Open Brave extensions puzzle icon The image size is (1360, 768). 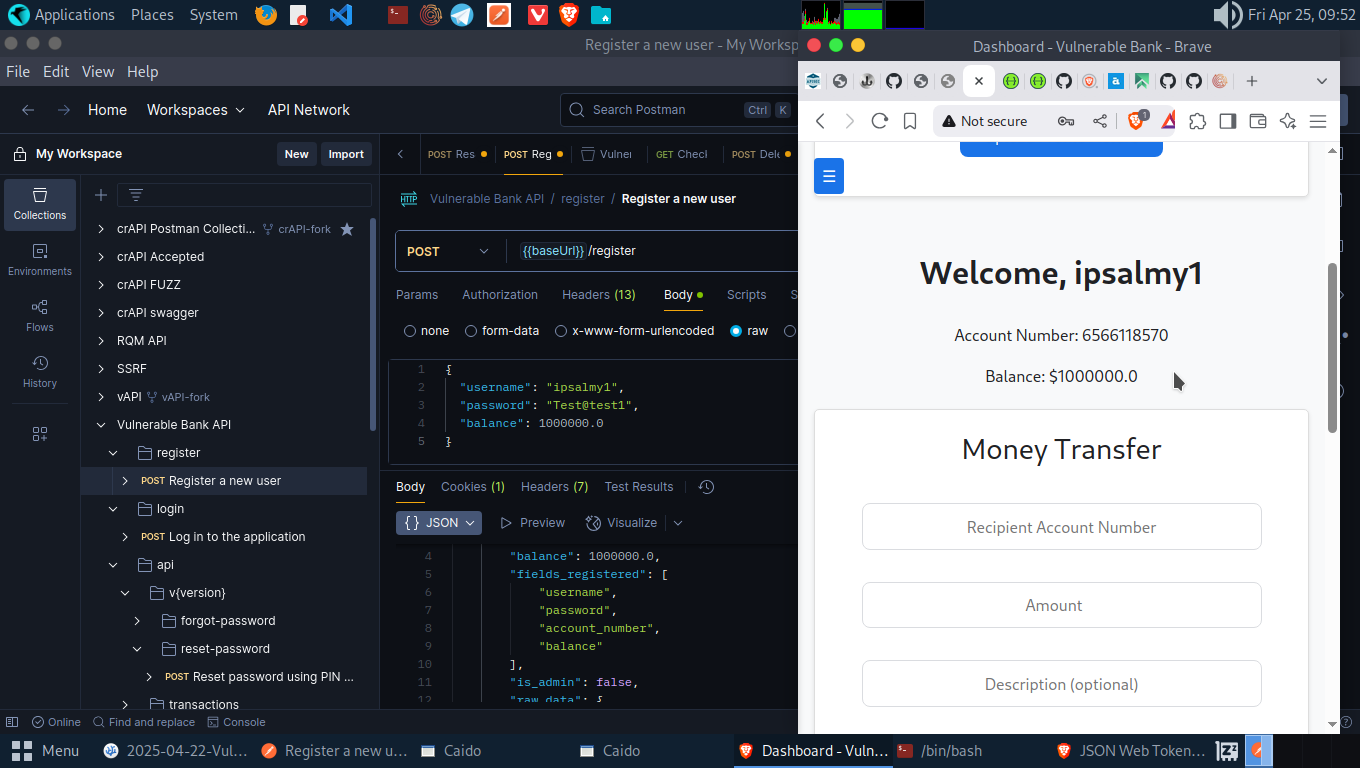point(1198,121)
